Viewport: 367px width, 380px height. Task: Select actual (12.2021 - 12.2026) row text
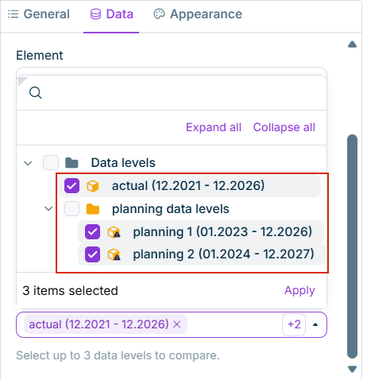pyautogui.click(x=188, y=186)
